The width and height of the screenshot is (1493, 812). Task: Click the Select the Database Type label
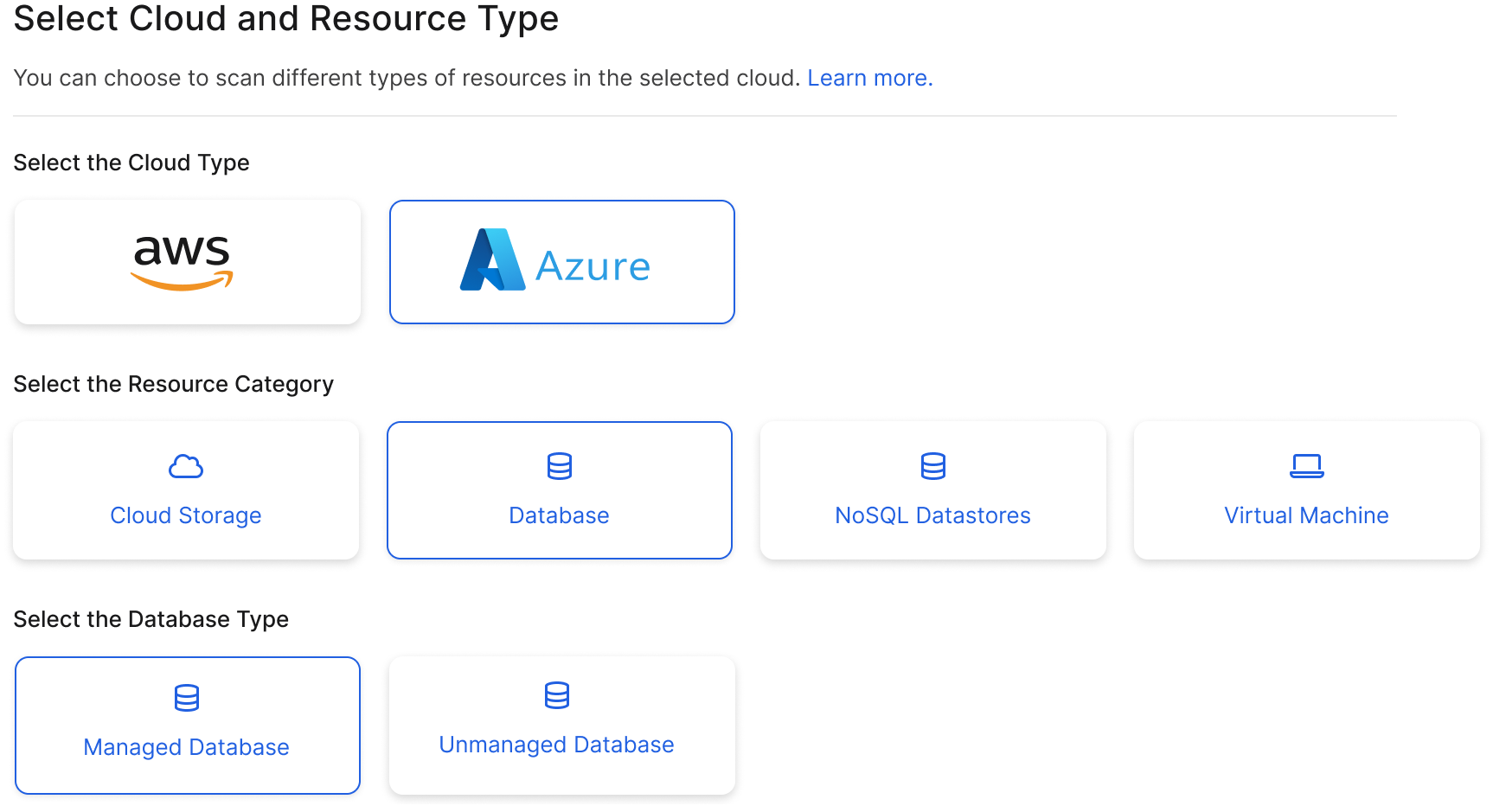point(151,619)
